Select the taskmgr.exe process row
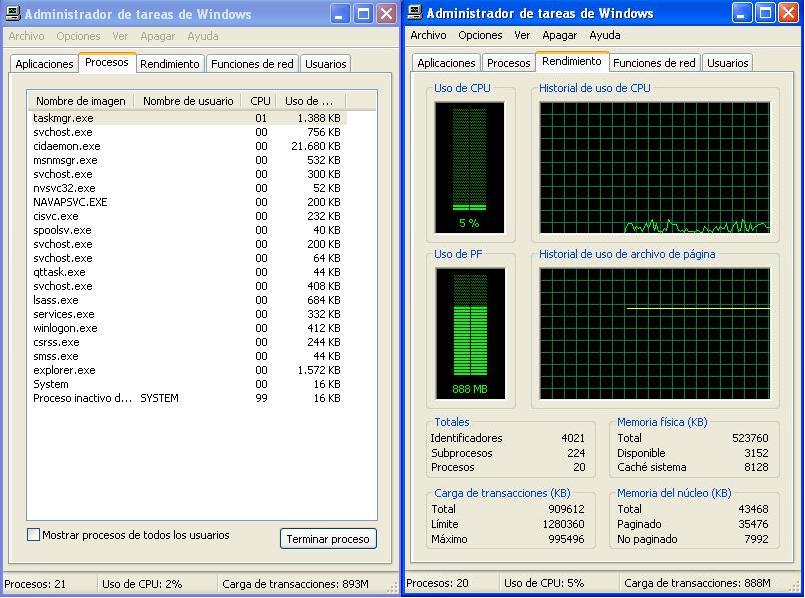The width and height of the screenshot is (805, 598). click(x=187, y=118)
